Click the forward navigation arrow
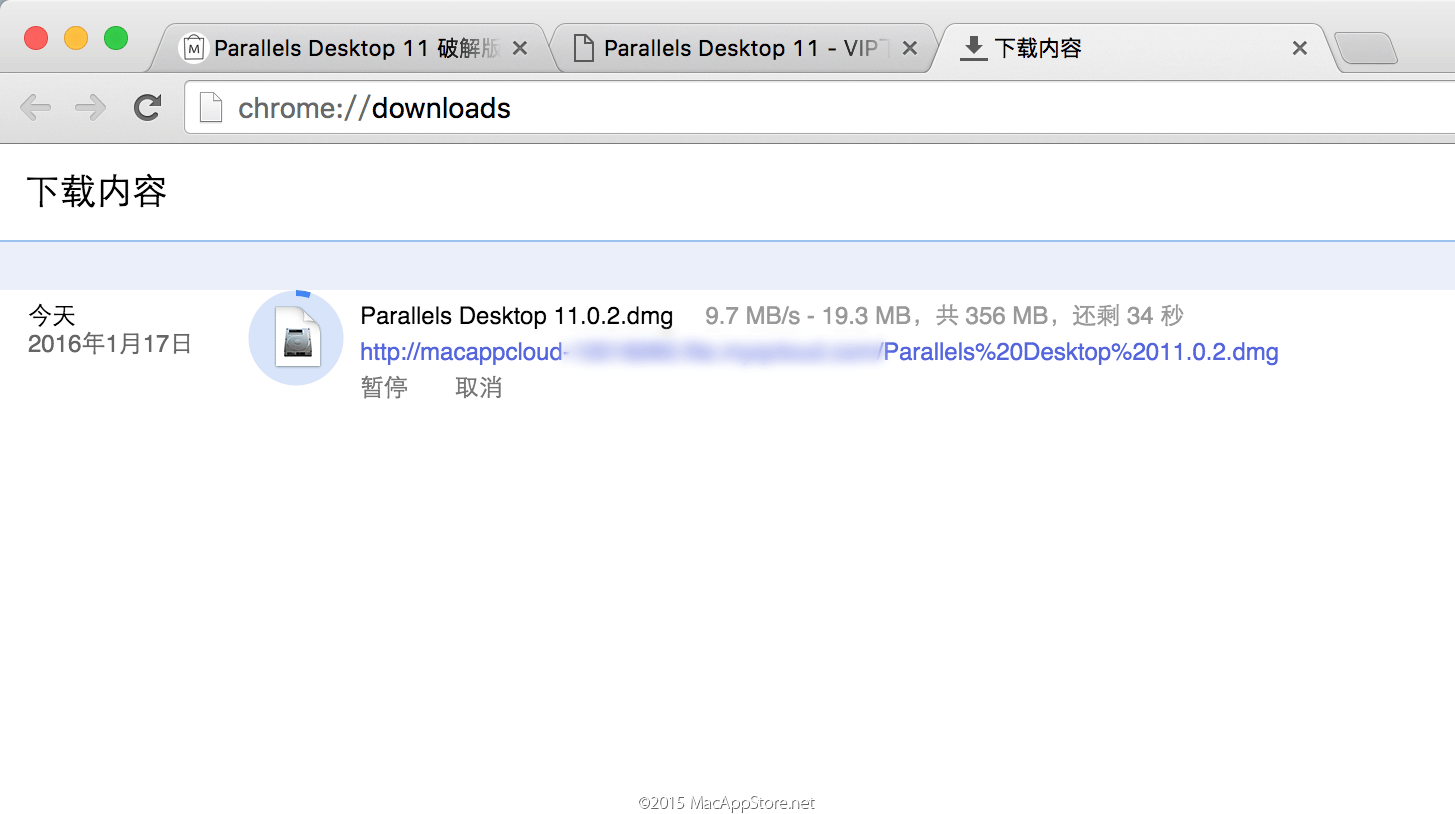The width and height of the screenshot is (1455, 814). pyautogui.click(x=90, y=107)
